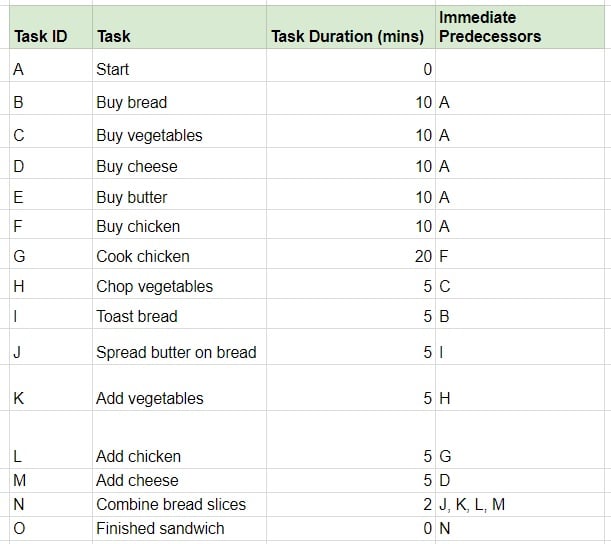
Task: Select the "Add cheese" cell
Action: pos(137,480)
